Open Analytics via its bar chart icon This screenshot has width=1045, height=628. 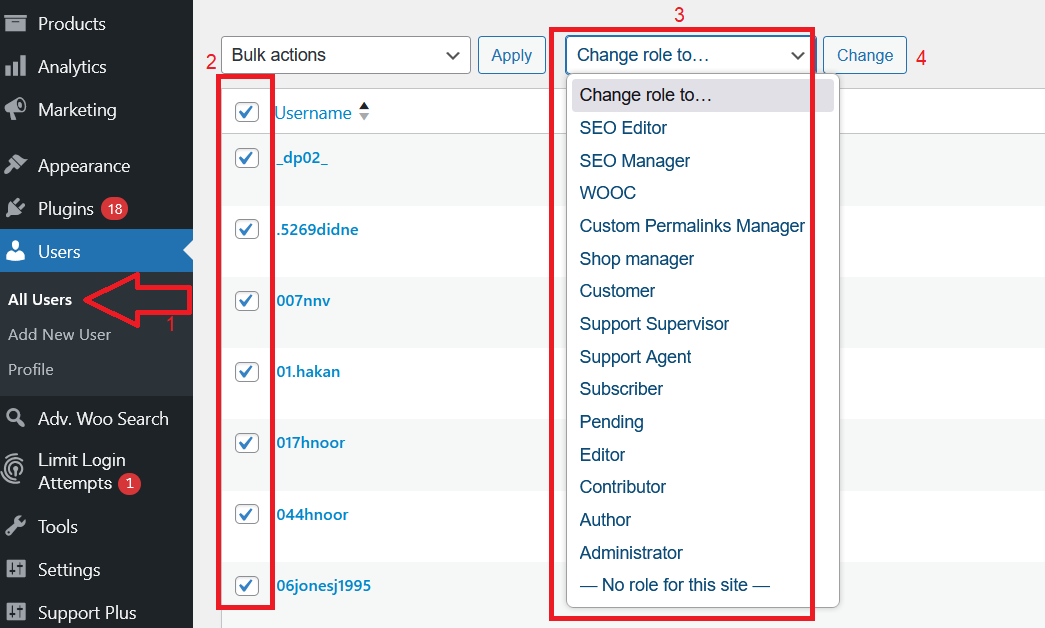click(15, 66)
